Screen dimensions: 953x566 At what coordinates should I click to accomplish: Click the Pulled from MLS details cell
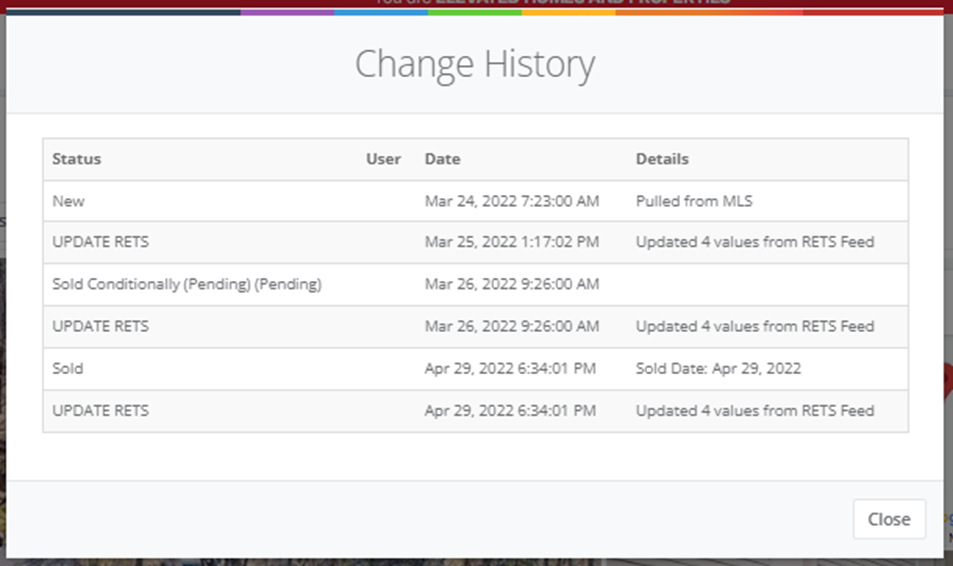click(x=694, y=201)
